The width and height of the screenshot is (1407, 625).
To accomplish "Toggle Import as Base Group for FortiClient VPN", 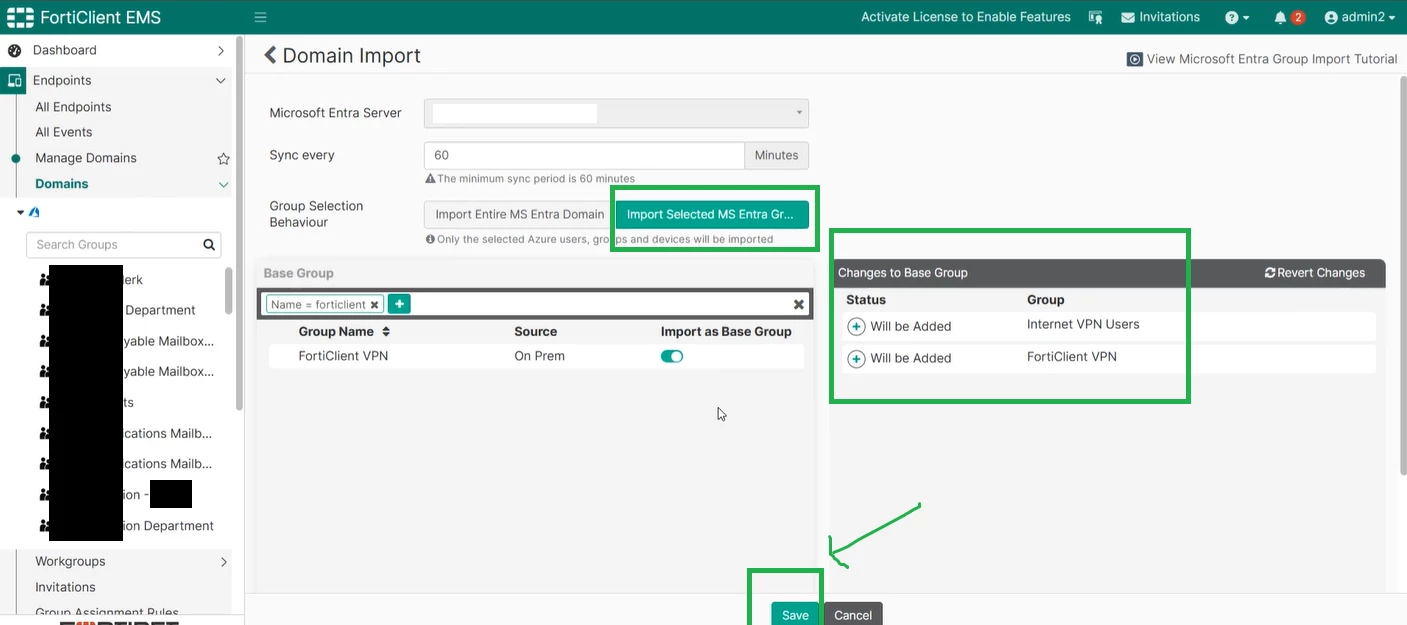I will click(672, 356).
